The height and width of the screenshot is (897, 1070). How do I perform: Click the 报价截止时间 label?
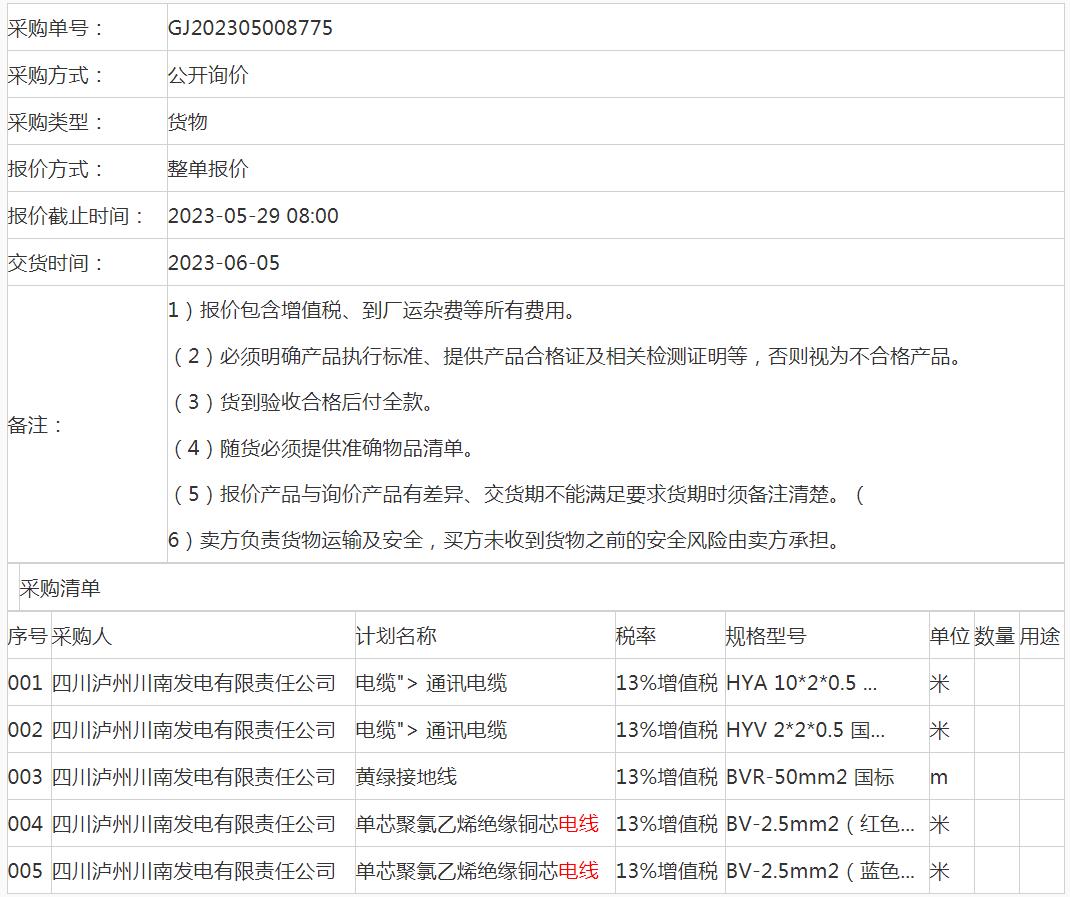(75, 216)
